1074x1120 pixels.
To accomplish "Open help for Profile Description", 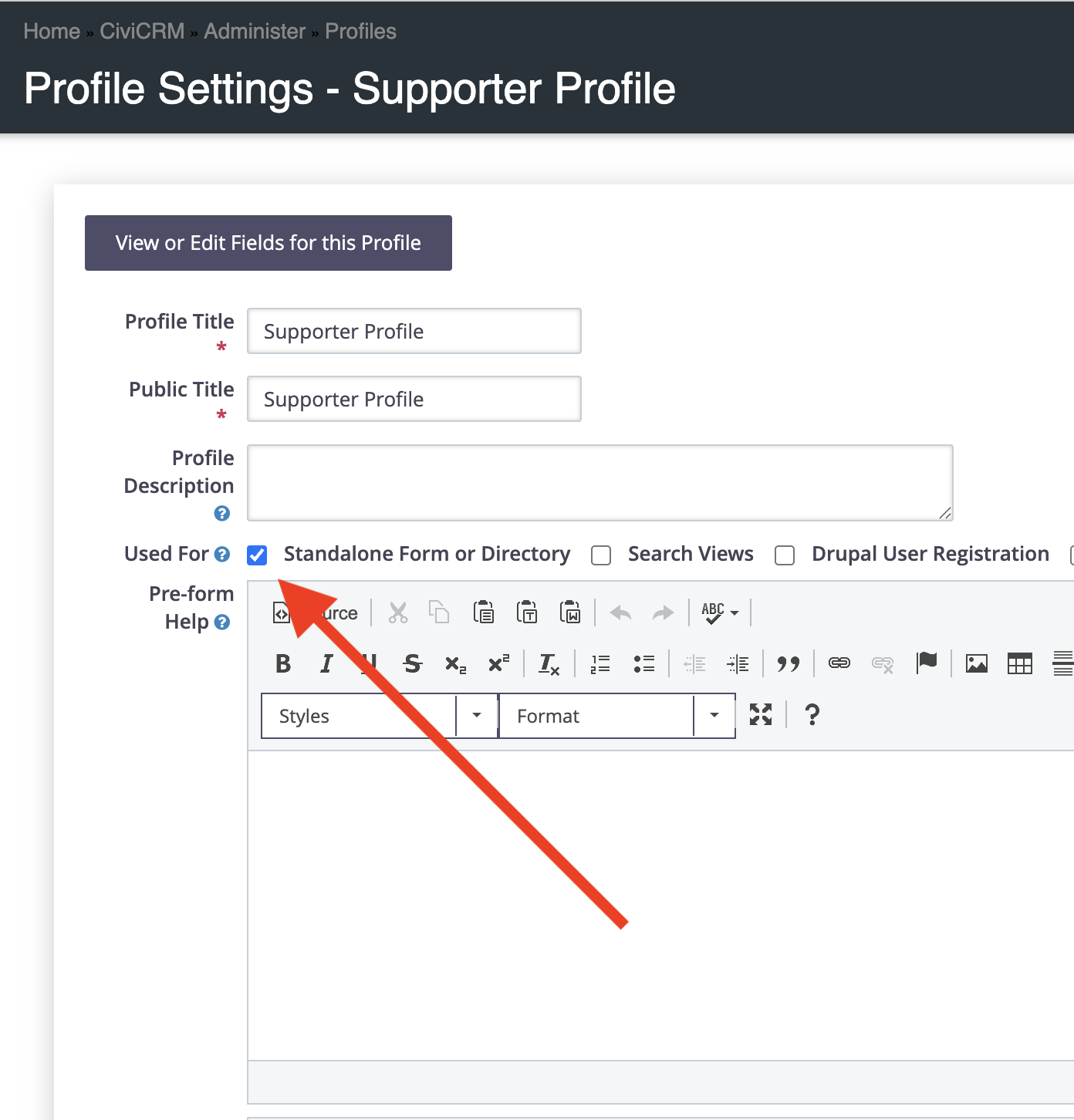I will click(x=222, y=514).
